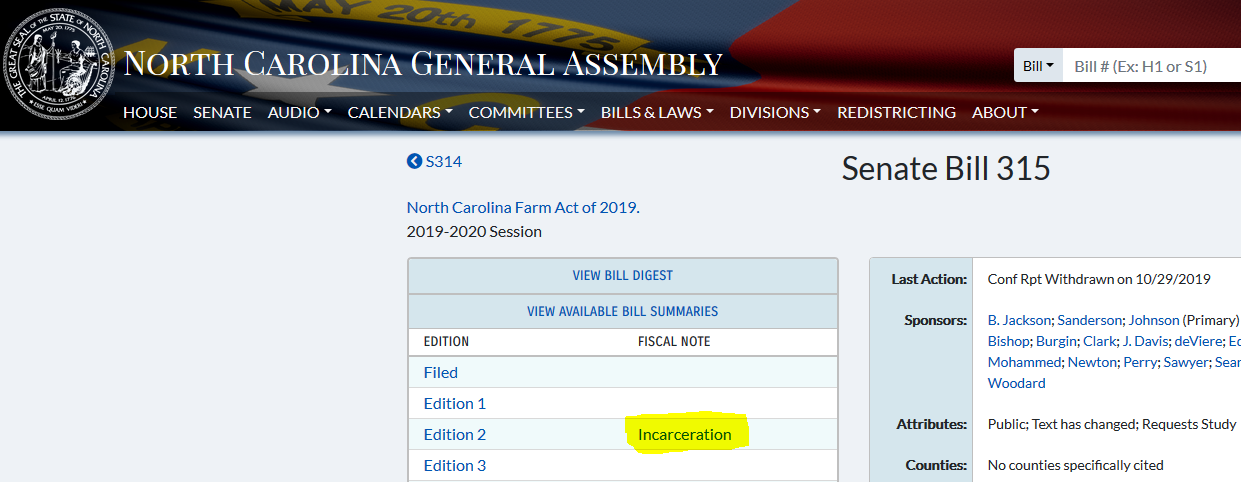Expand the DIVISIONS dropdown menu
This screenshot has width=1241, height=482.
(775, 112)
